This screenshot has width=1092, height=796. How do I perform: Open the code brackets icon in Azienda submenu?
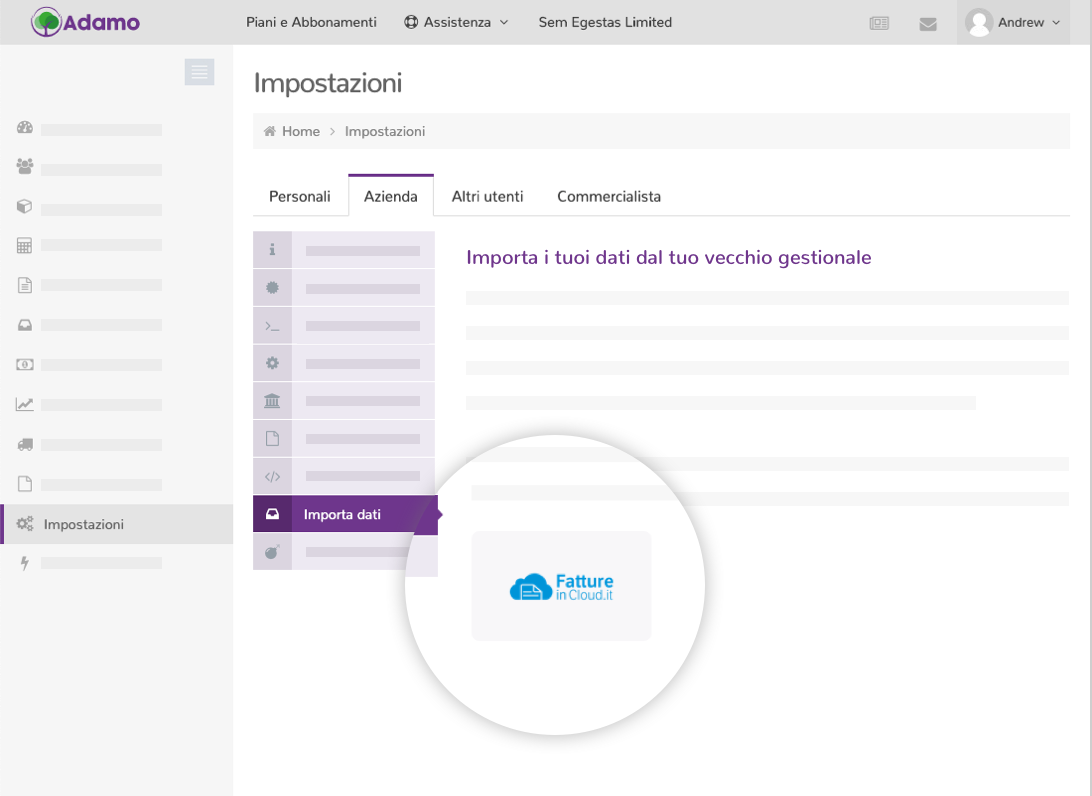(x=272, y=477)
